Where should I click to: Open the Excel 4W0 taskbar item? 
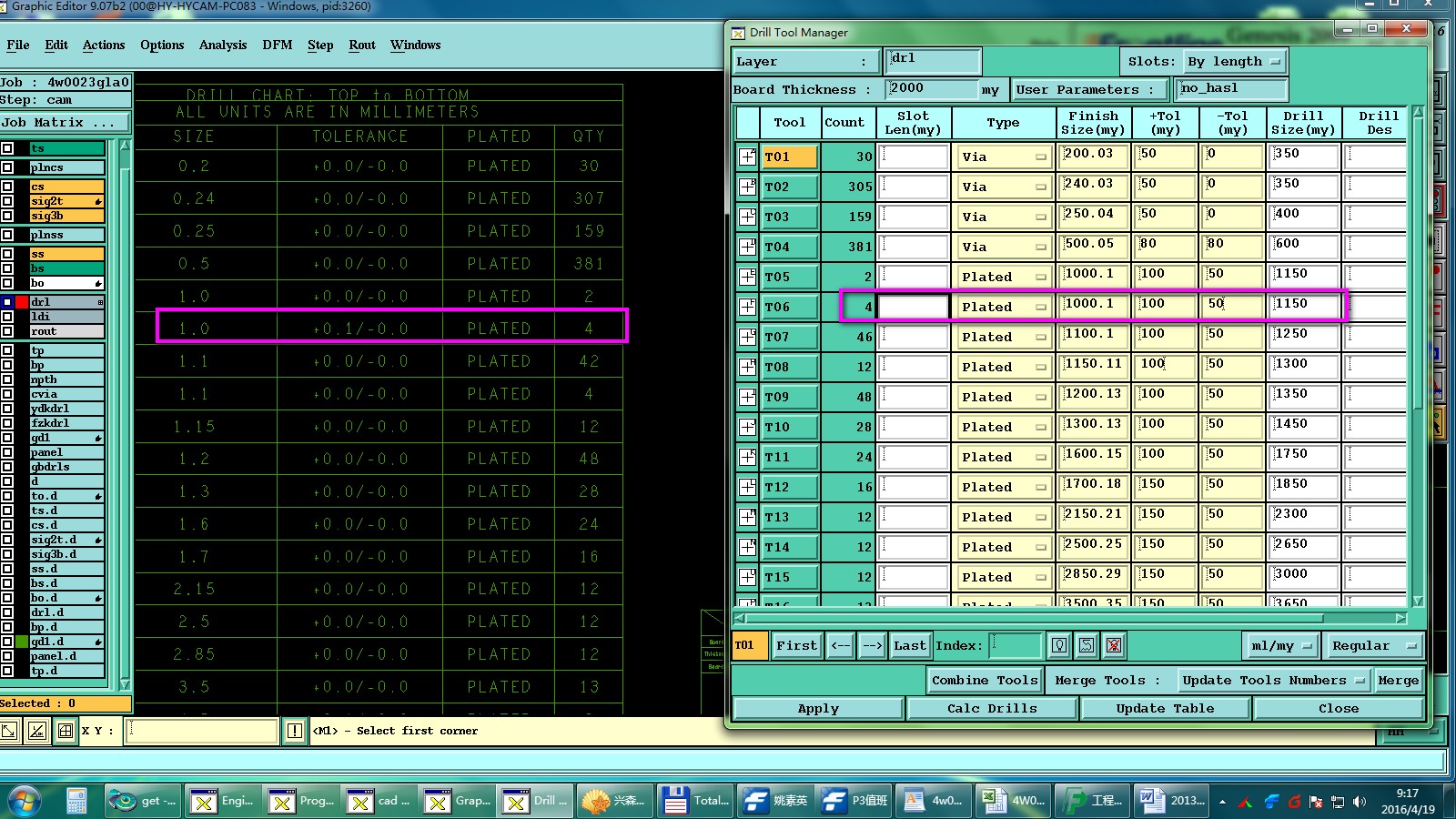point(1014,801)
